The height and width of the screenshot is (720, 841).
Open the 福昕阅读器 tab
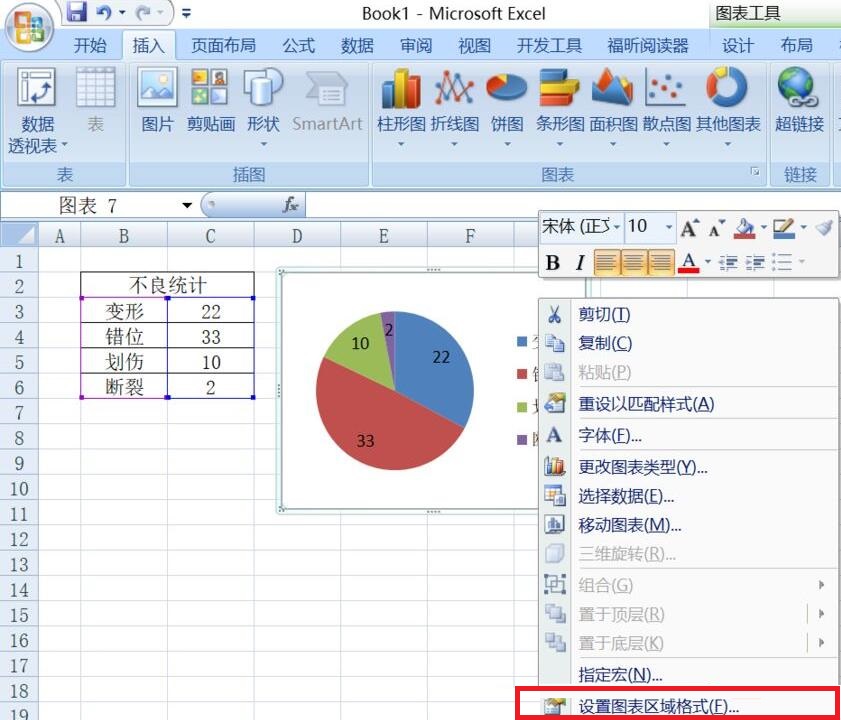pyautogui.click(x=648, y=46)
